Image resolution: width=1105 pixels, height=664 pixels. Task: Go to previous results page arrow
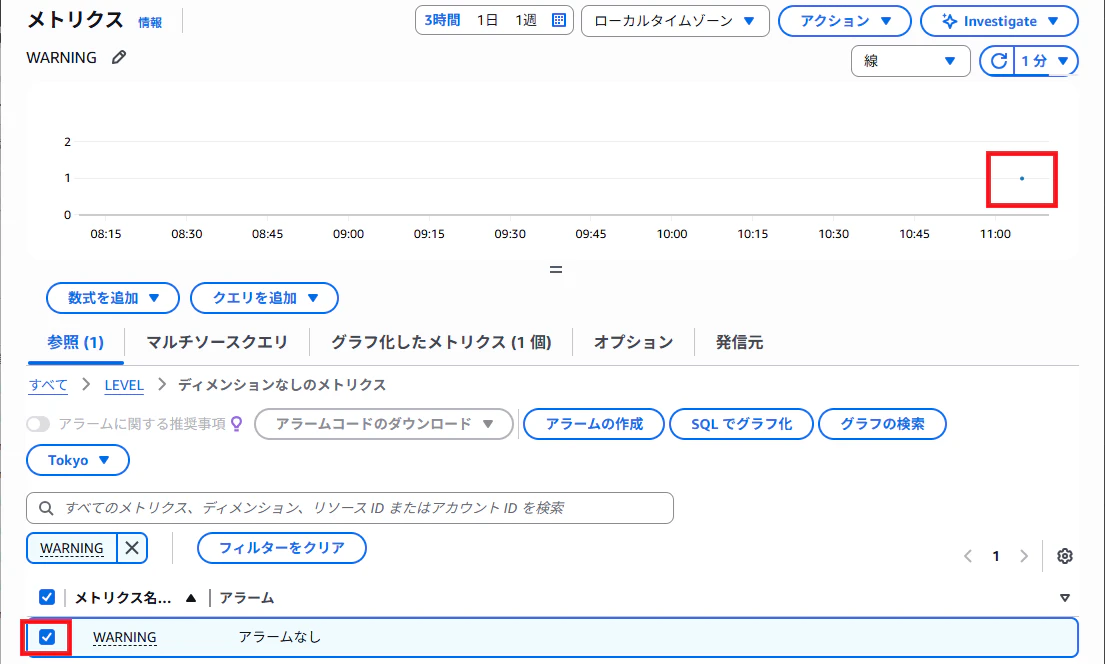point(968,556)
